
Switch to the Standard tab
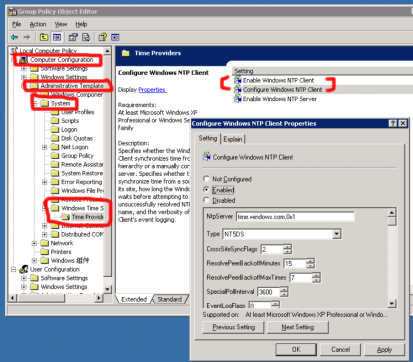point(170,299)
